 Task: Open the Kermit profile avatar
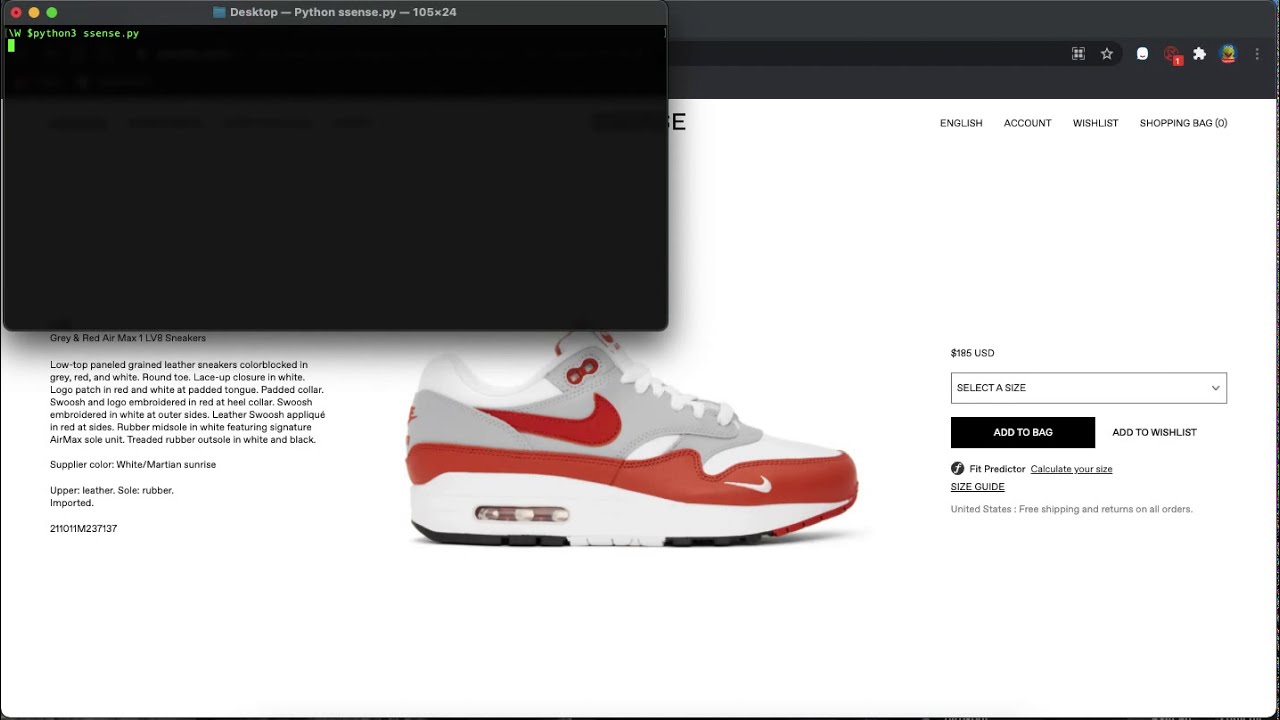[1228, 54]
